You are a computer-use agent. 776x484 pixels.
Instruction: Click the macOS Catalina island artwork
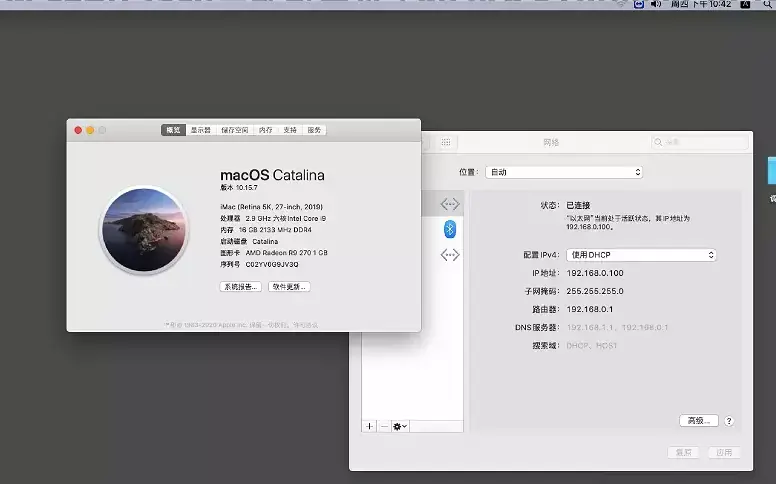(144, 230)
